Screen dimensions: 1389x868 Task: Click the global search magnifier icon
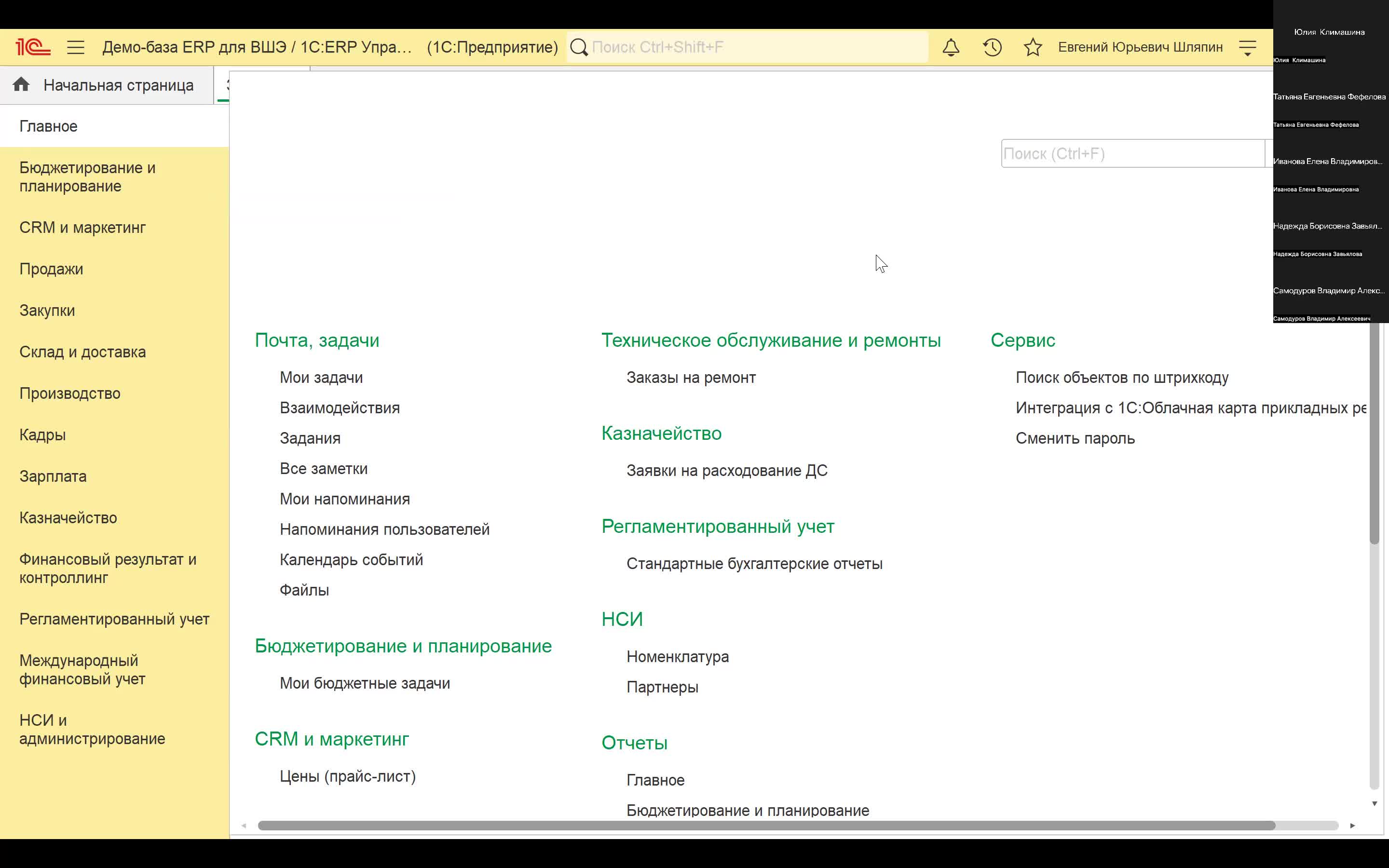tap(579, 47)
